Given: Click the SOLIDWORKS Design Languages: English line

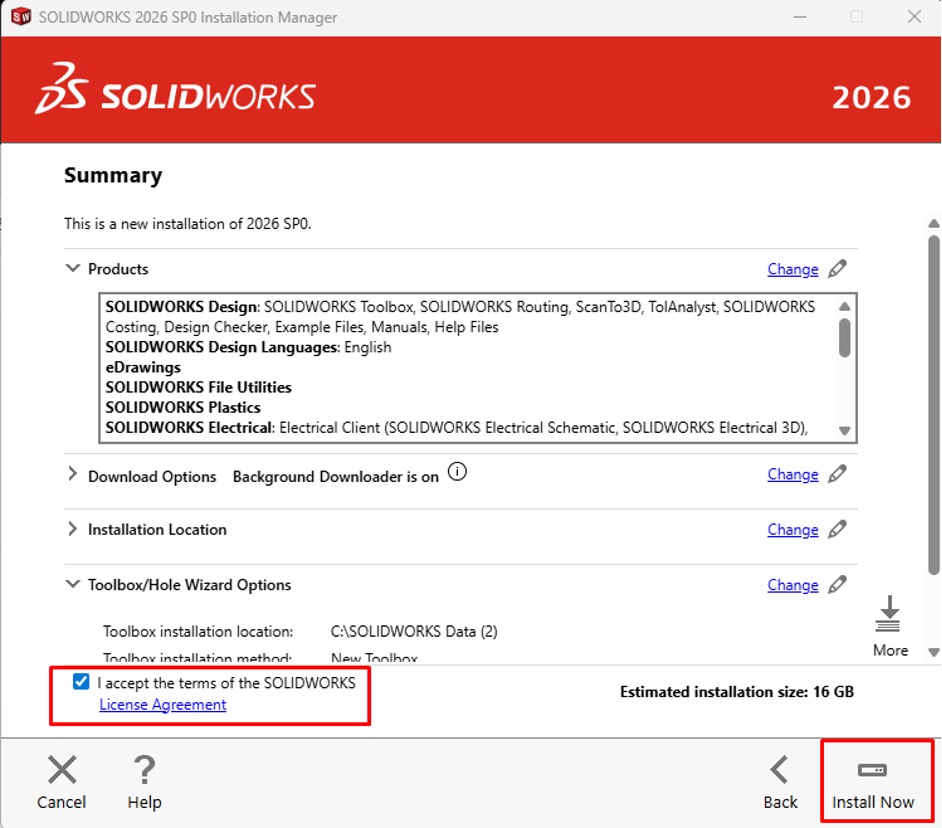Looking at the screenshot, I should coord(248,347).
